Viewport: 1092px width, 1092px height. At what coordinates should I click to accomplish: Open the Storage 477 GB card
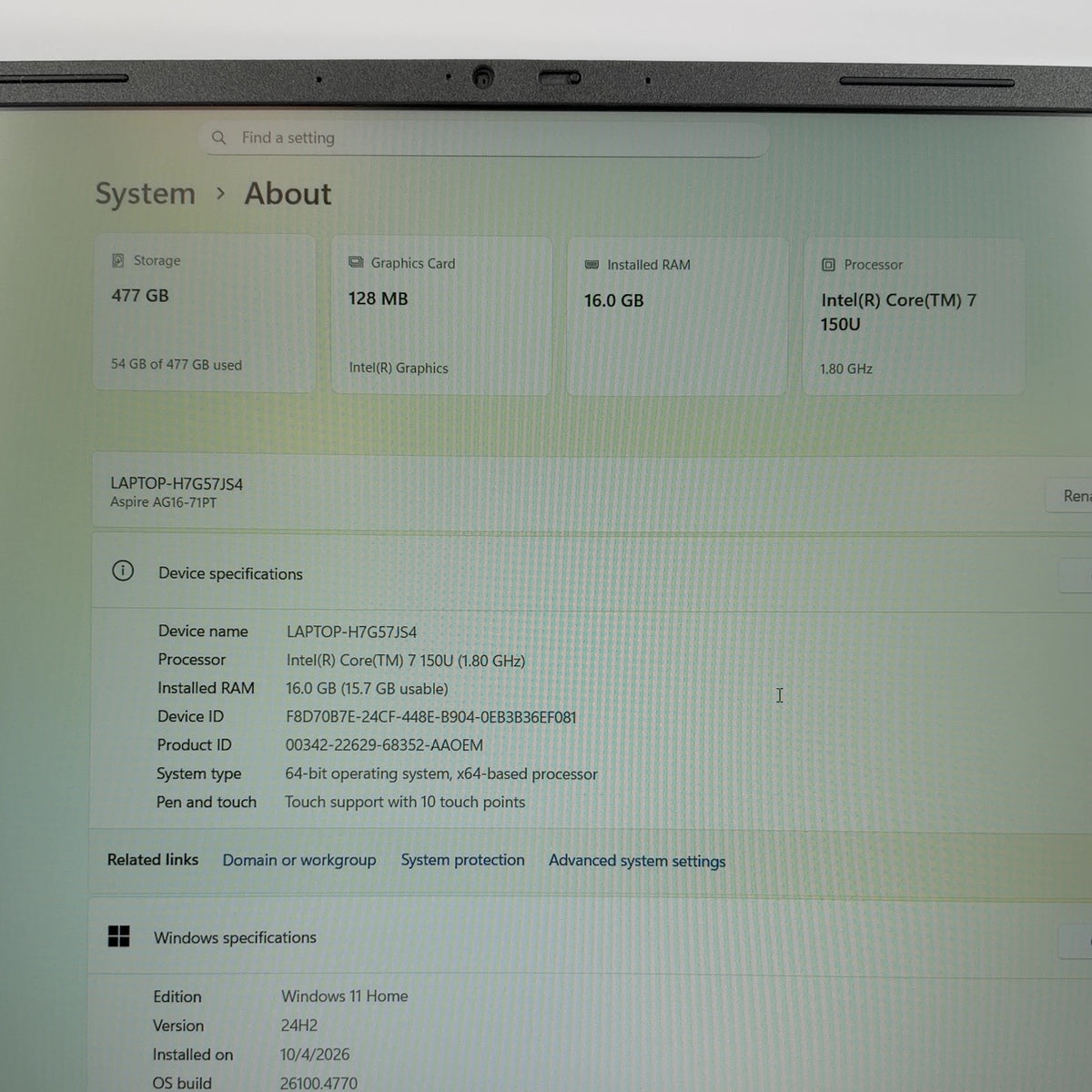point(205,314)
